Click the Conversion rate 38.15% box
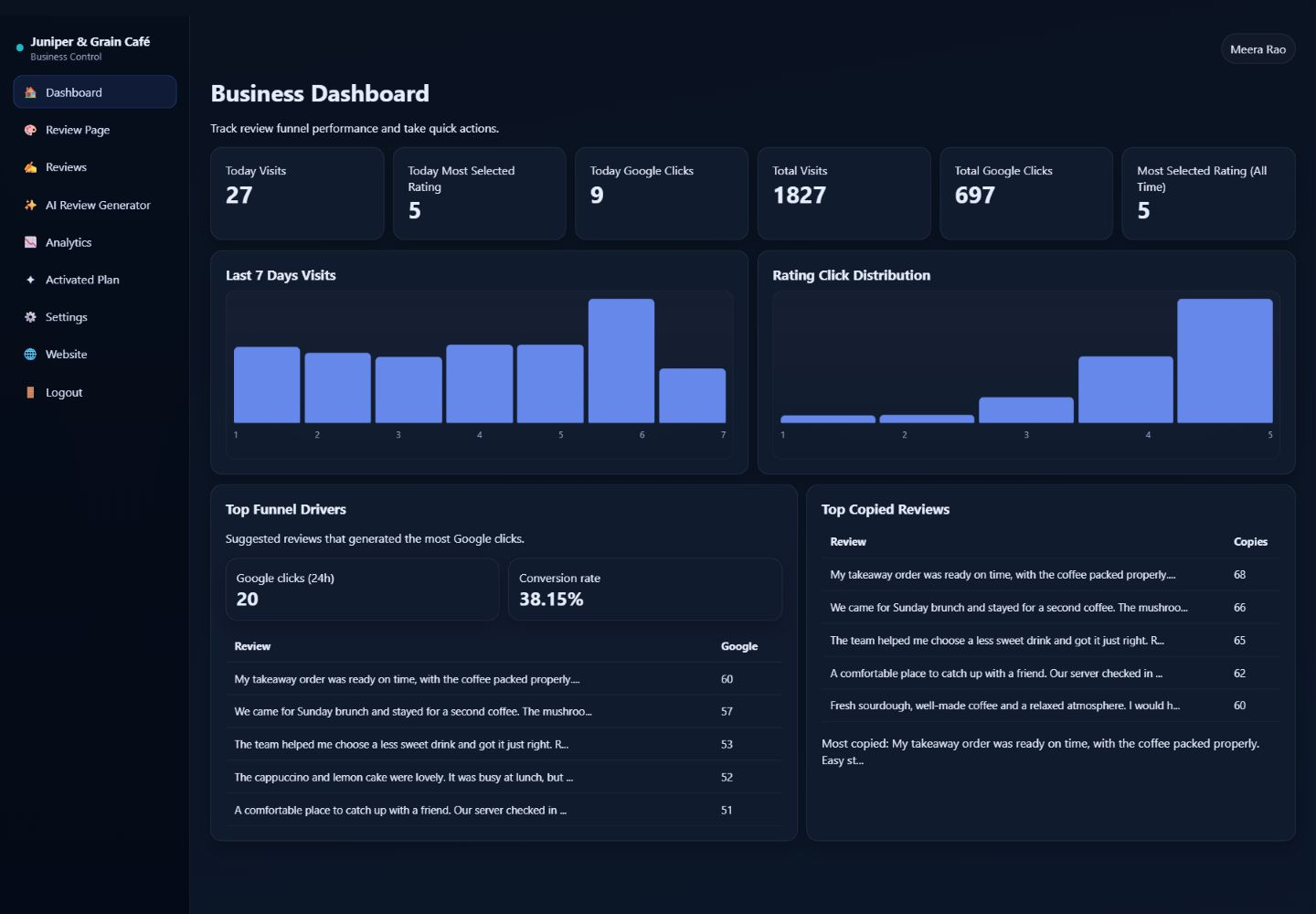This screenshot has height=914, width=1316. point(645,590)
